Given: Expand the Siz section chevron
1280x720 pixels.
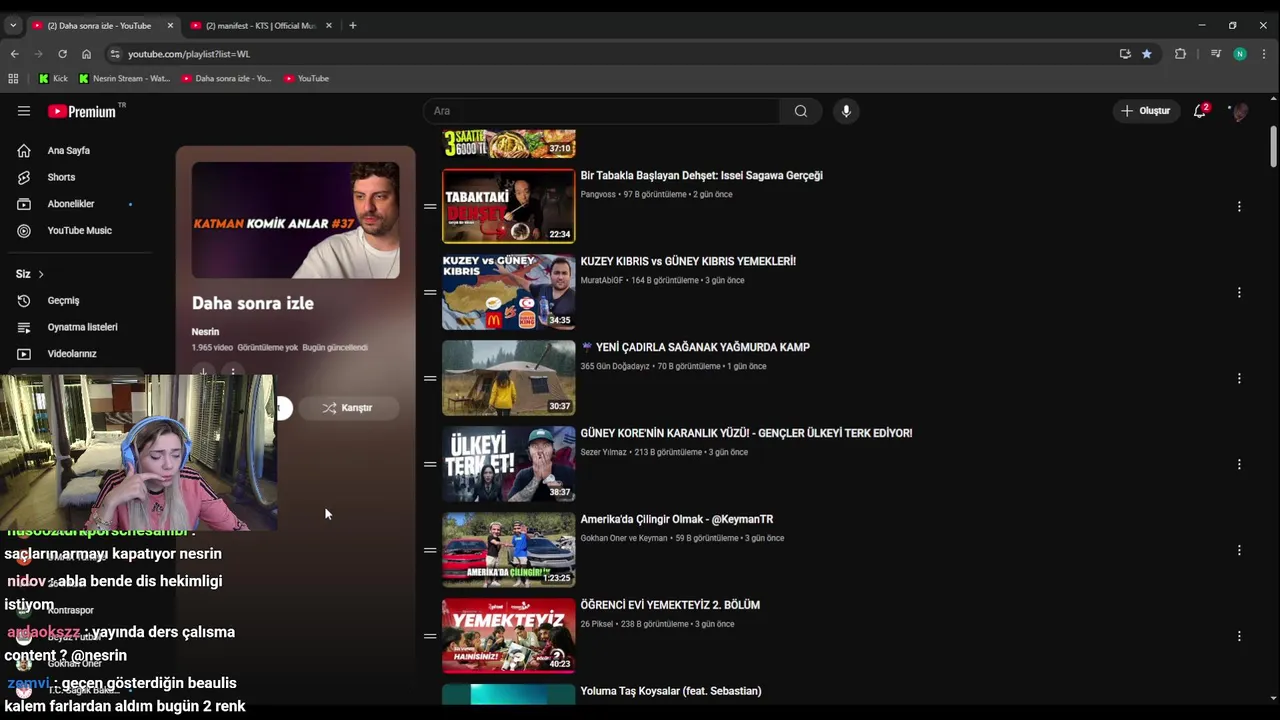Looking at the screenshot, I should pyautogui.click(x=41, y=274).
